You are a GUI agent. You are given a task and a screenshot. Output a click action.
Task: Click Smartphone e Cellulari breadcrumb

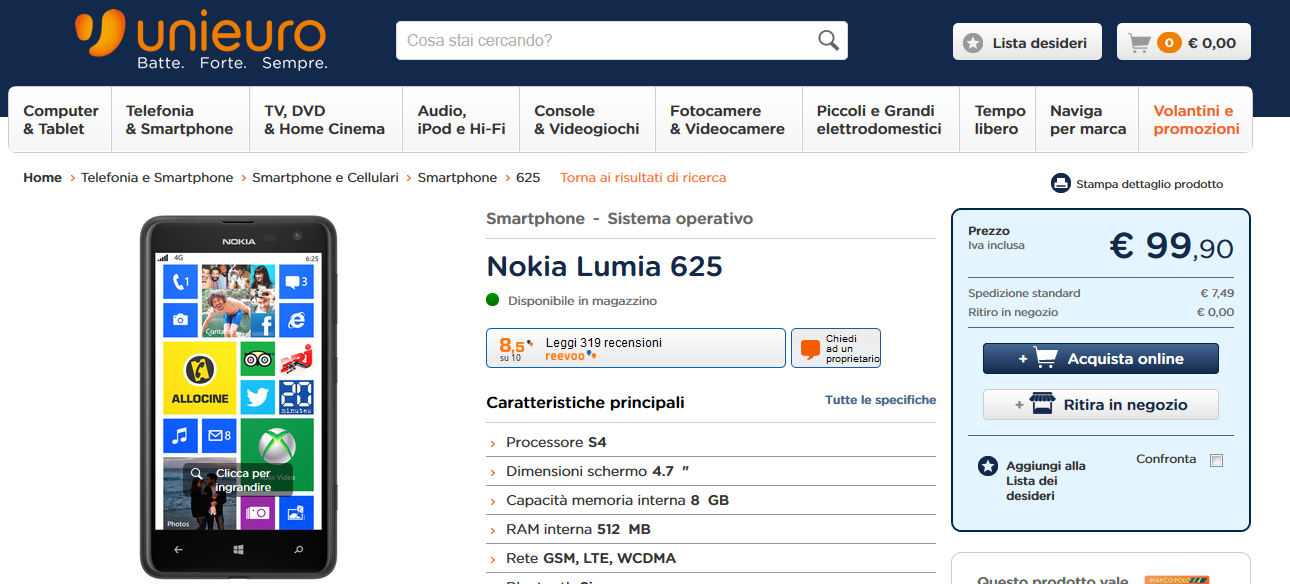325,177
